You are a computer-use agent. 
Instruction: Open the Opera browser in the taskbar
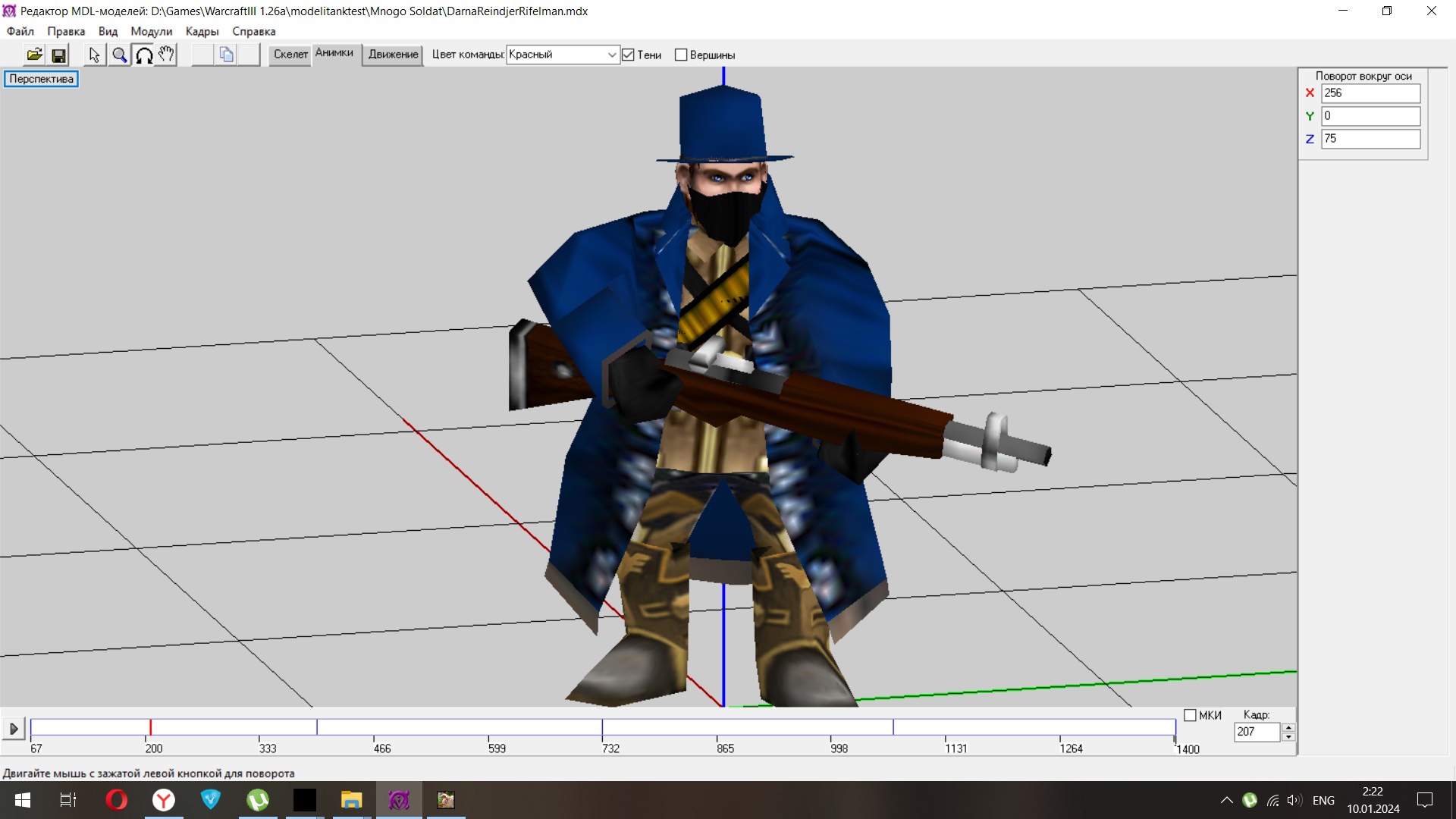[117, 800]
